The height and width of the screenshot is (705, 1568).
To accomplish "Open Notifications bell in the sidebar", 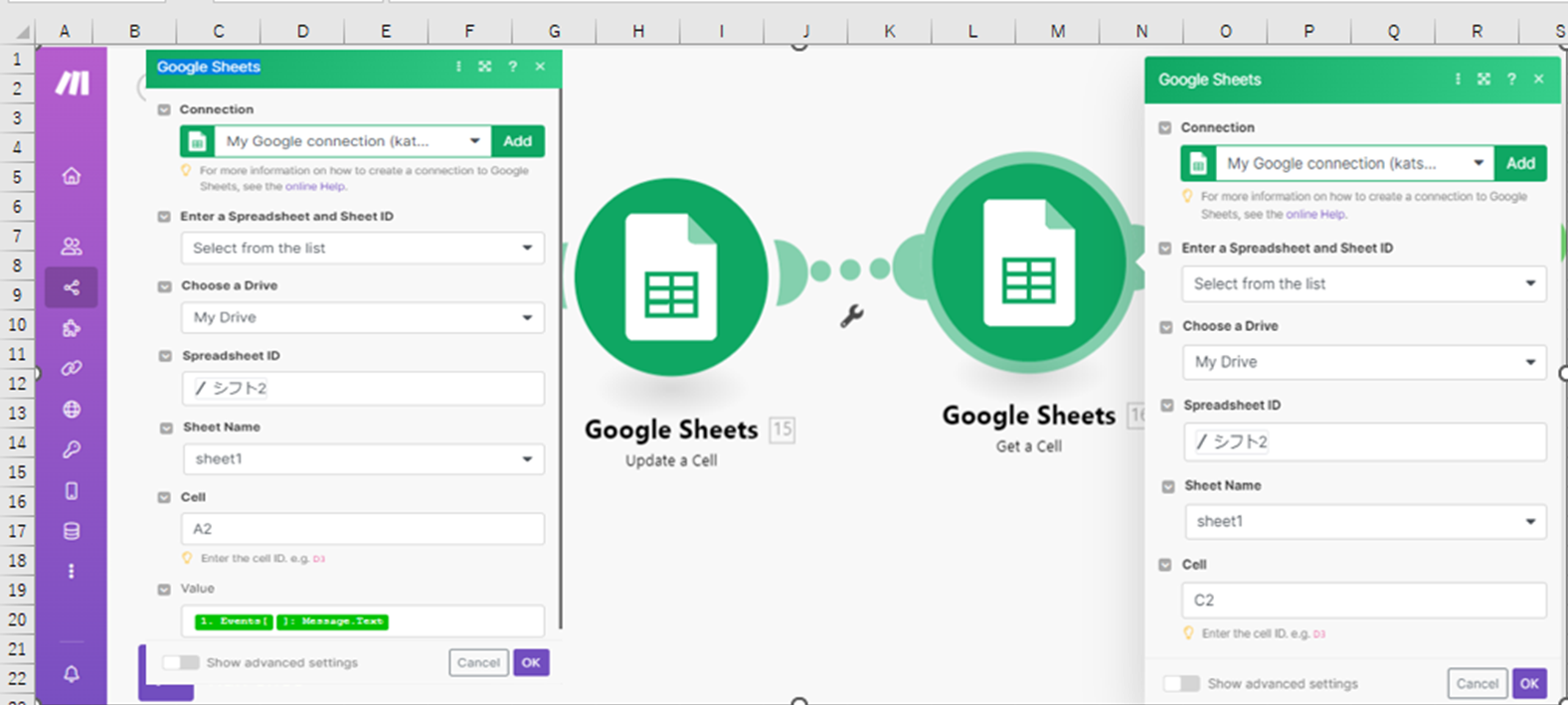I will tap(72, 674).
